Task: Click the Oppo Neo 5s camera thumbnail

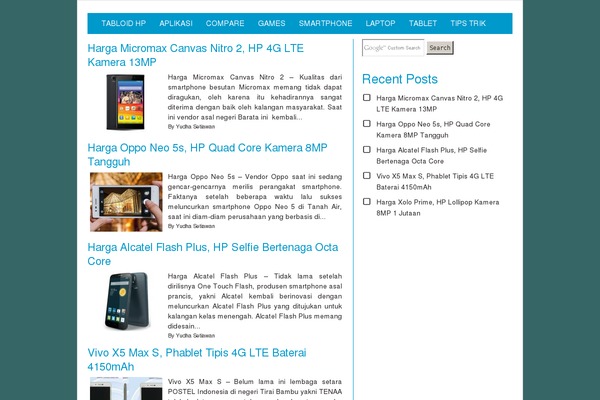Action: (x=126, y=202)
